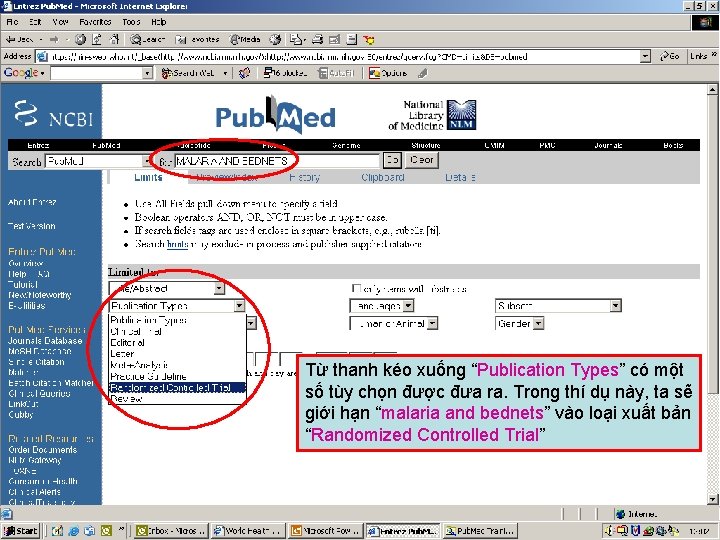Image resolution: width=720 pixels, height=540 pixels.
Task: Expand the Address bar dropdown arrow
Action: (x=645, y=56)
